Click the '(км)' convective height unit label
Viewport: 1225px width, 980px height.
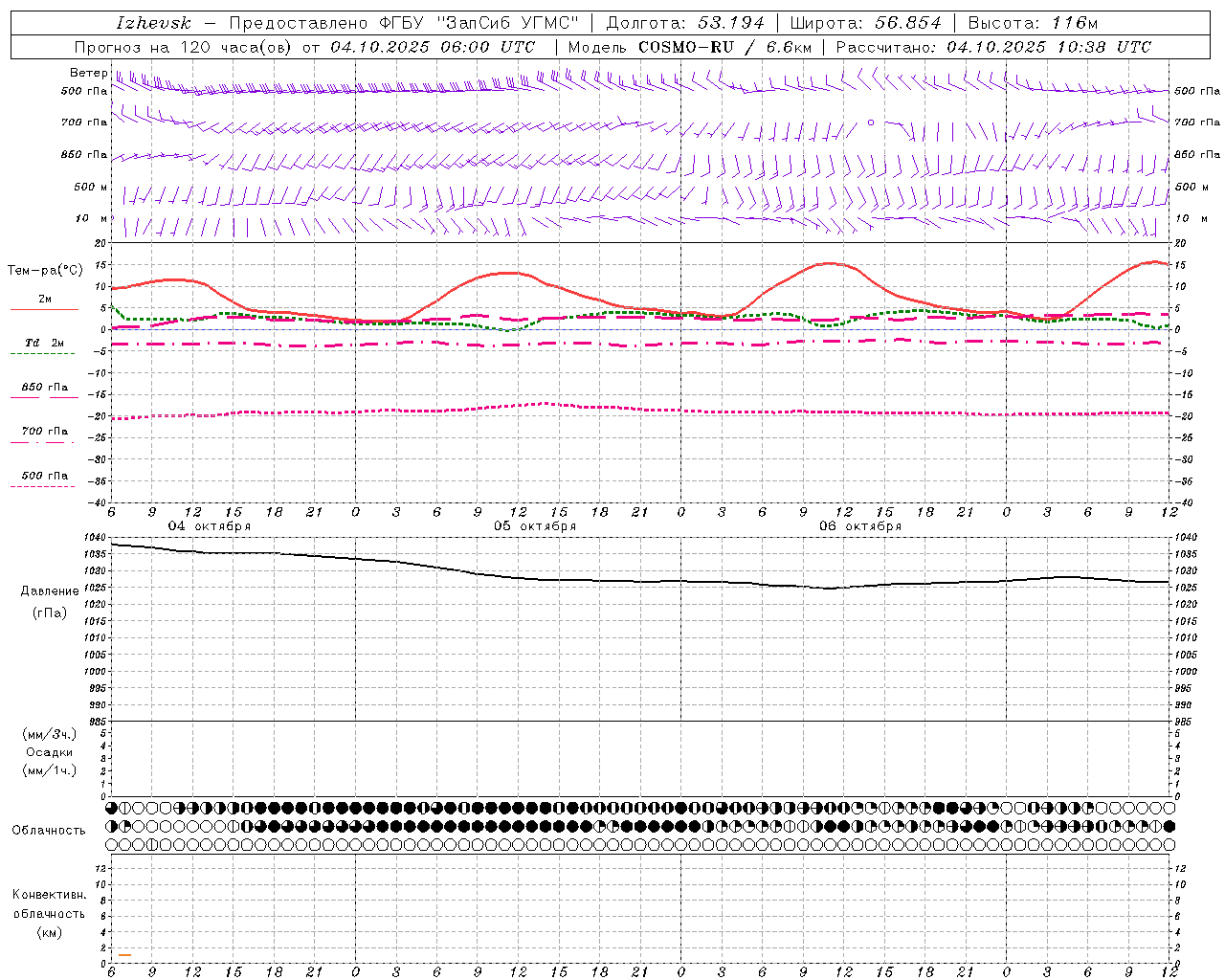point(50,932)
